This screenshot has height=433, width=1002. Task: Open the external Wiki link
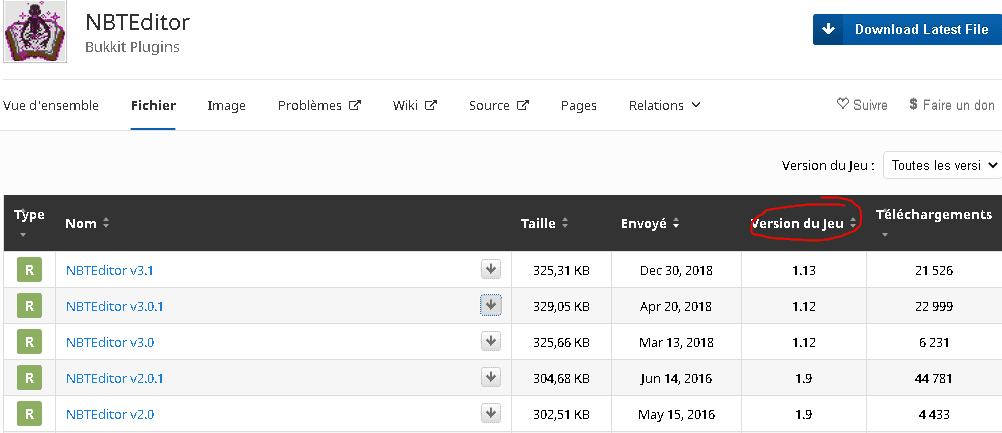tap(414, 105)
